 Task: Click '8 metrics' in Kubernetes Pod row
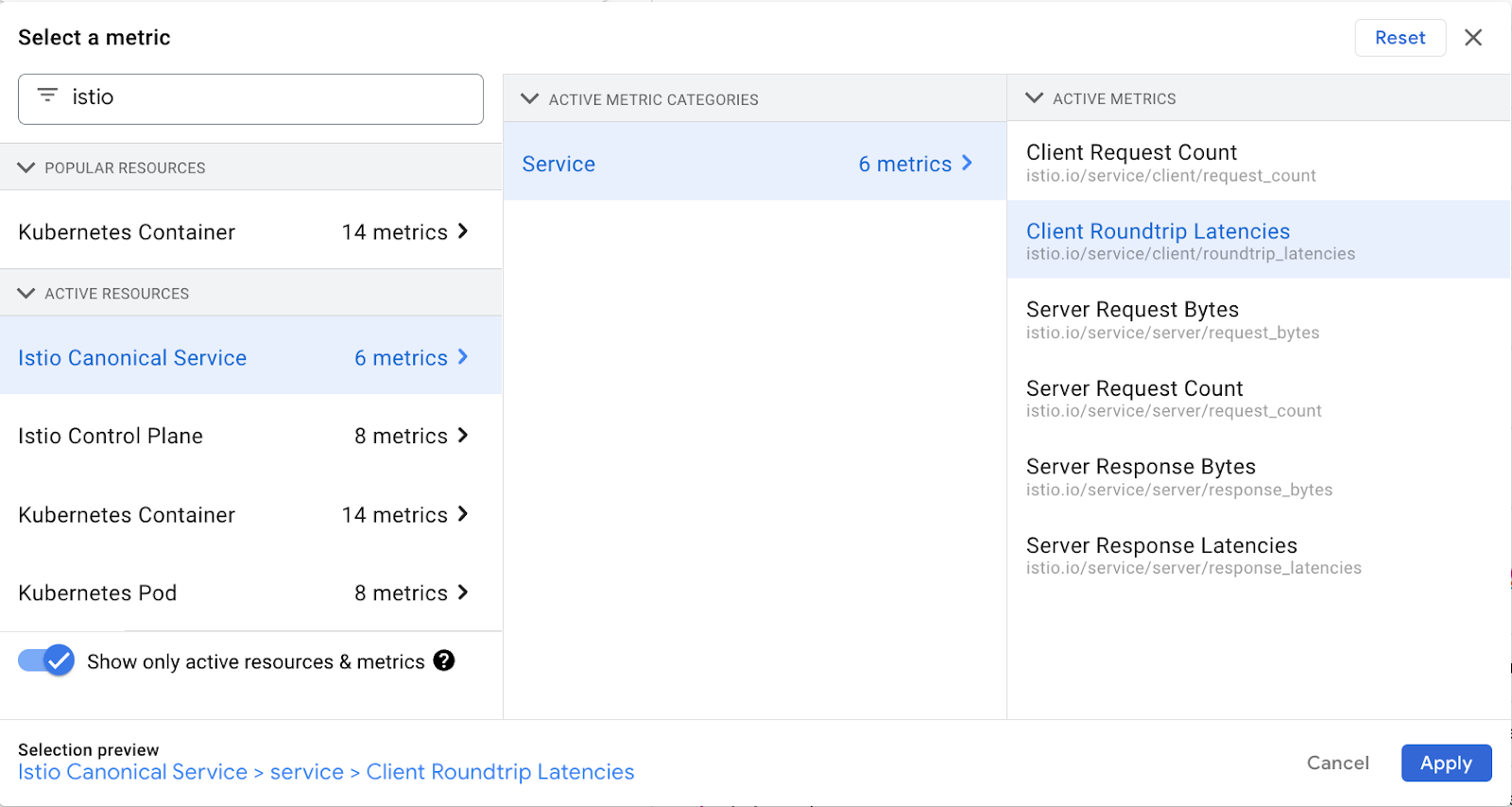[401, 592]
